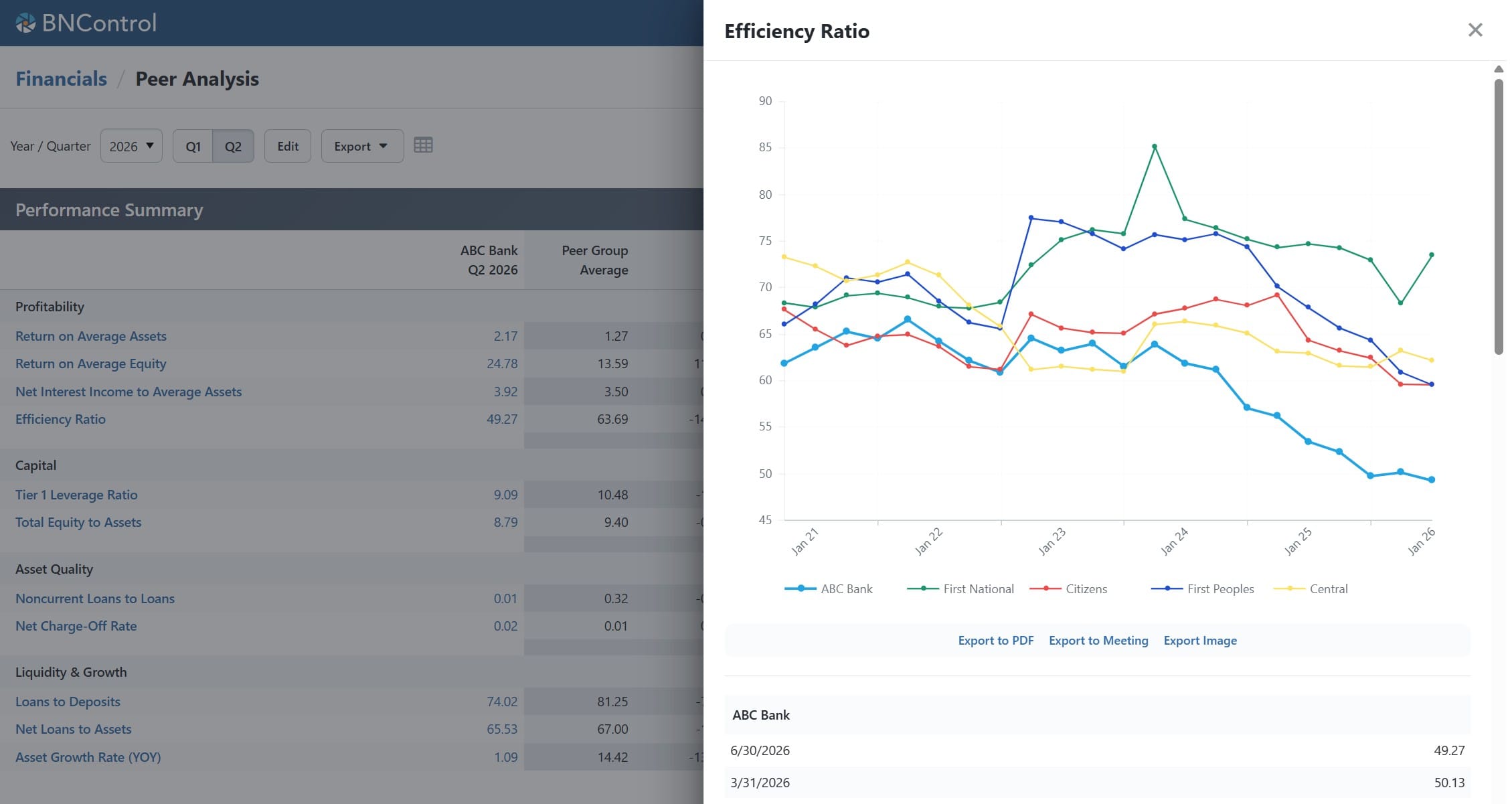Click Loans to Deposits value 74.02
The image size is (1512, 804).
tap(502, 702)
